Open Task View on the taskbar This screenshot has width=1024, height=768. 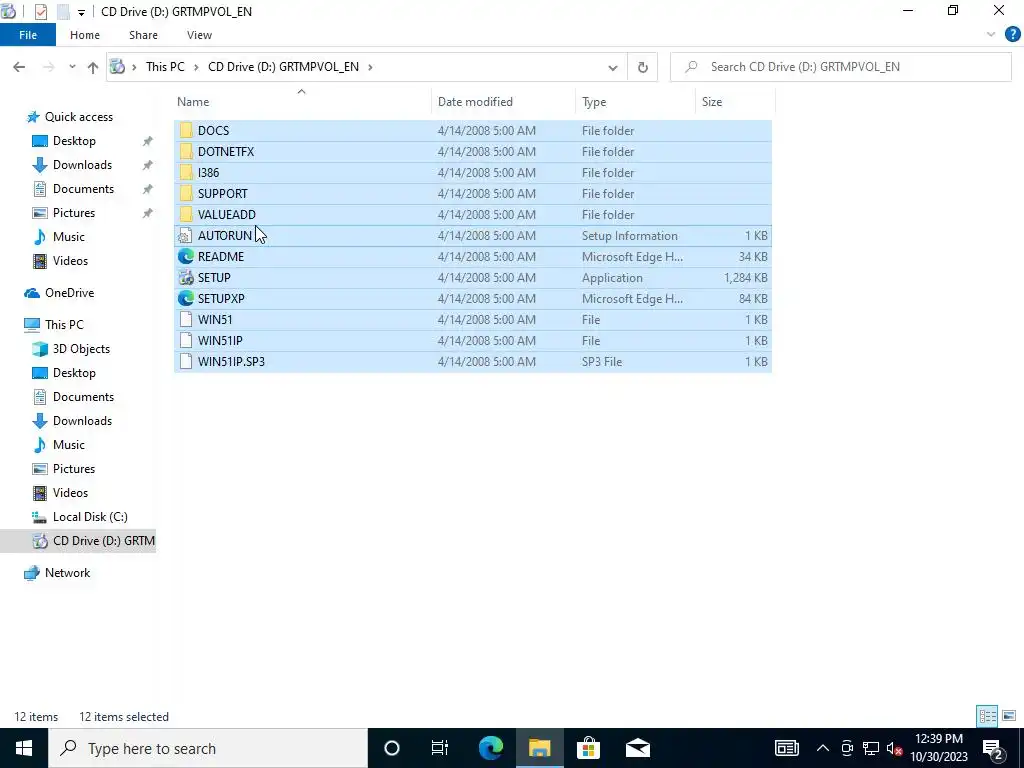click(x=440, y=748)
